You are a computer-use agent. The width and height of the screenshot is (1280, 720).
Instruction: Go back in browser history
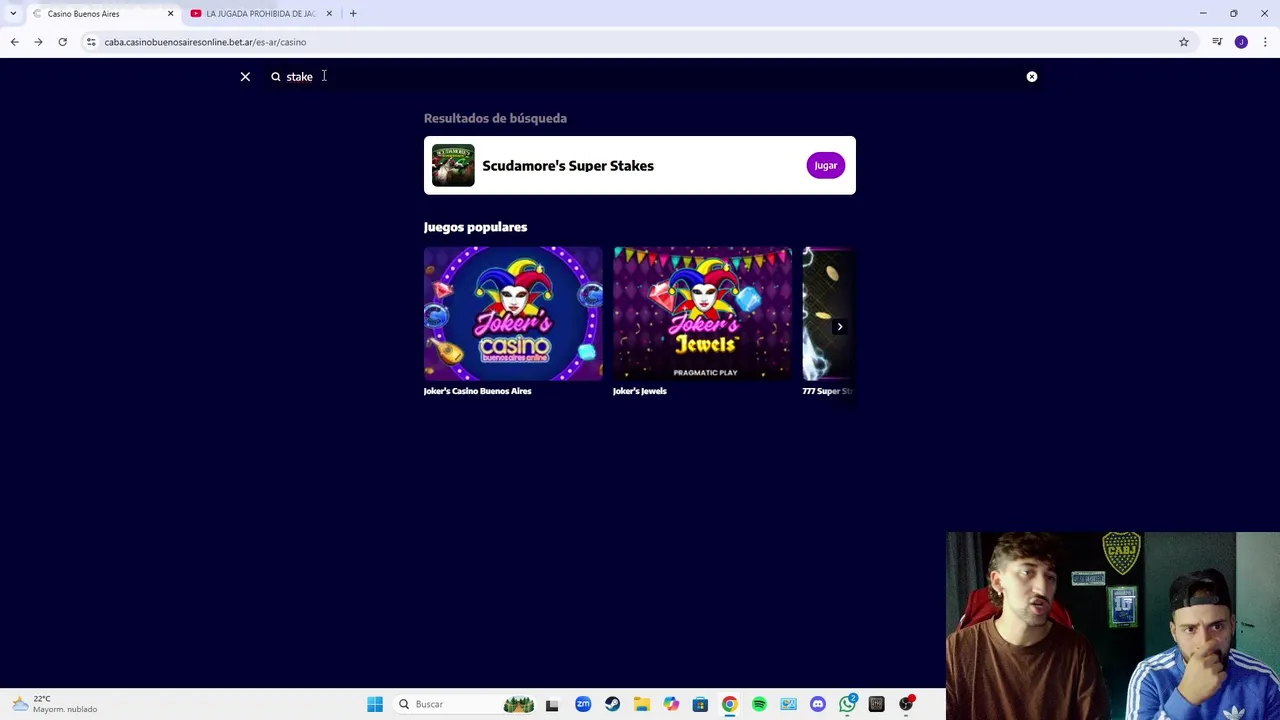click(x=14, y=42)
